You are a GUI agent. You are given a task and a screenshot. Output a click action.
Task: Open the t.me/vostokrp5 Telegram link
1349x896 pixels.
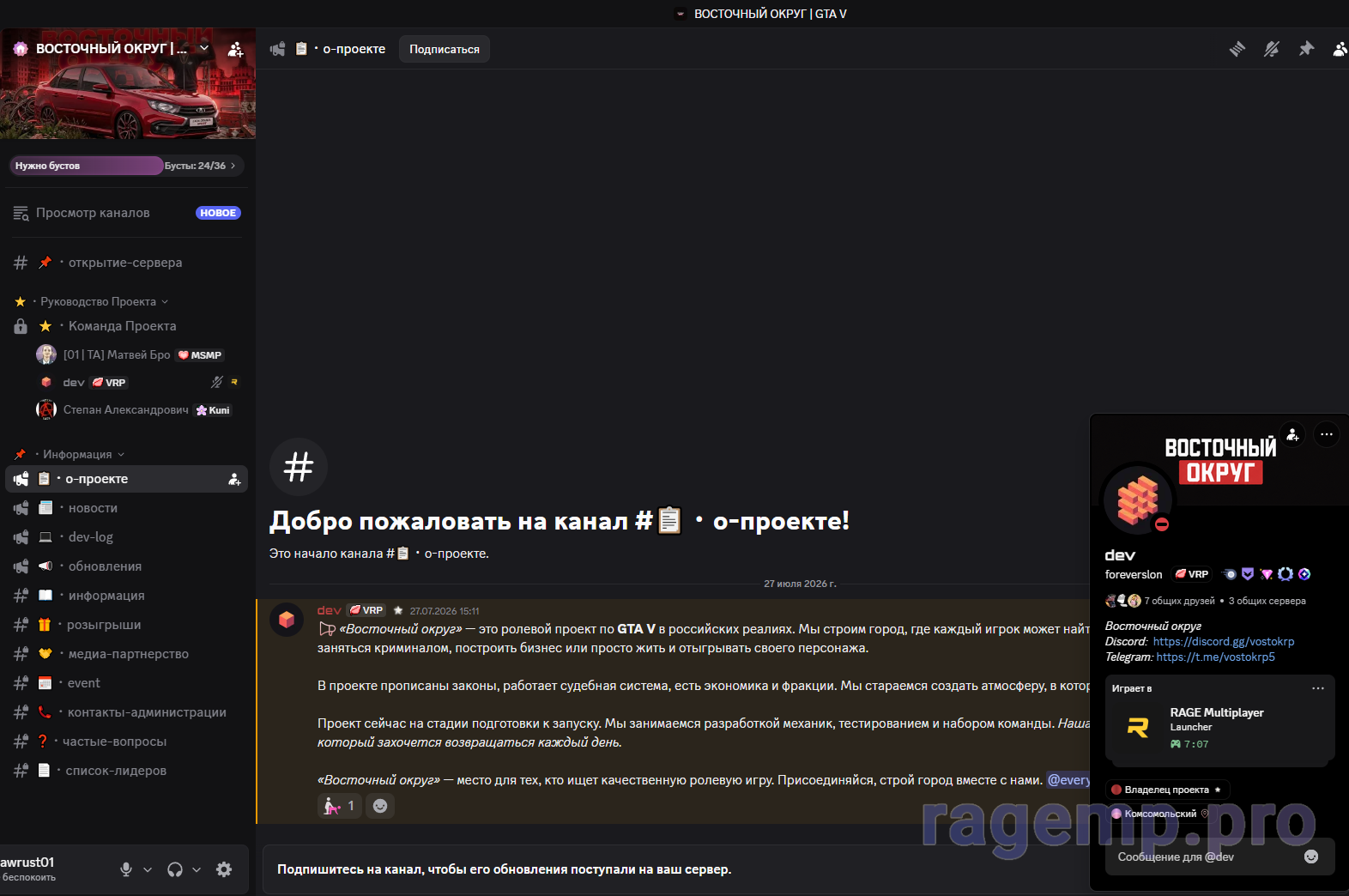1216,657
